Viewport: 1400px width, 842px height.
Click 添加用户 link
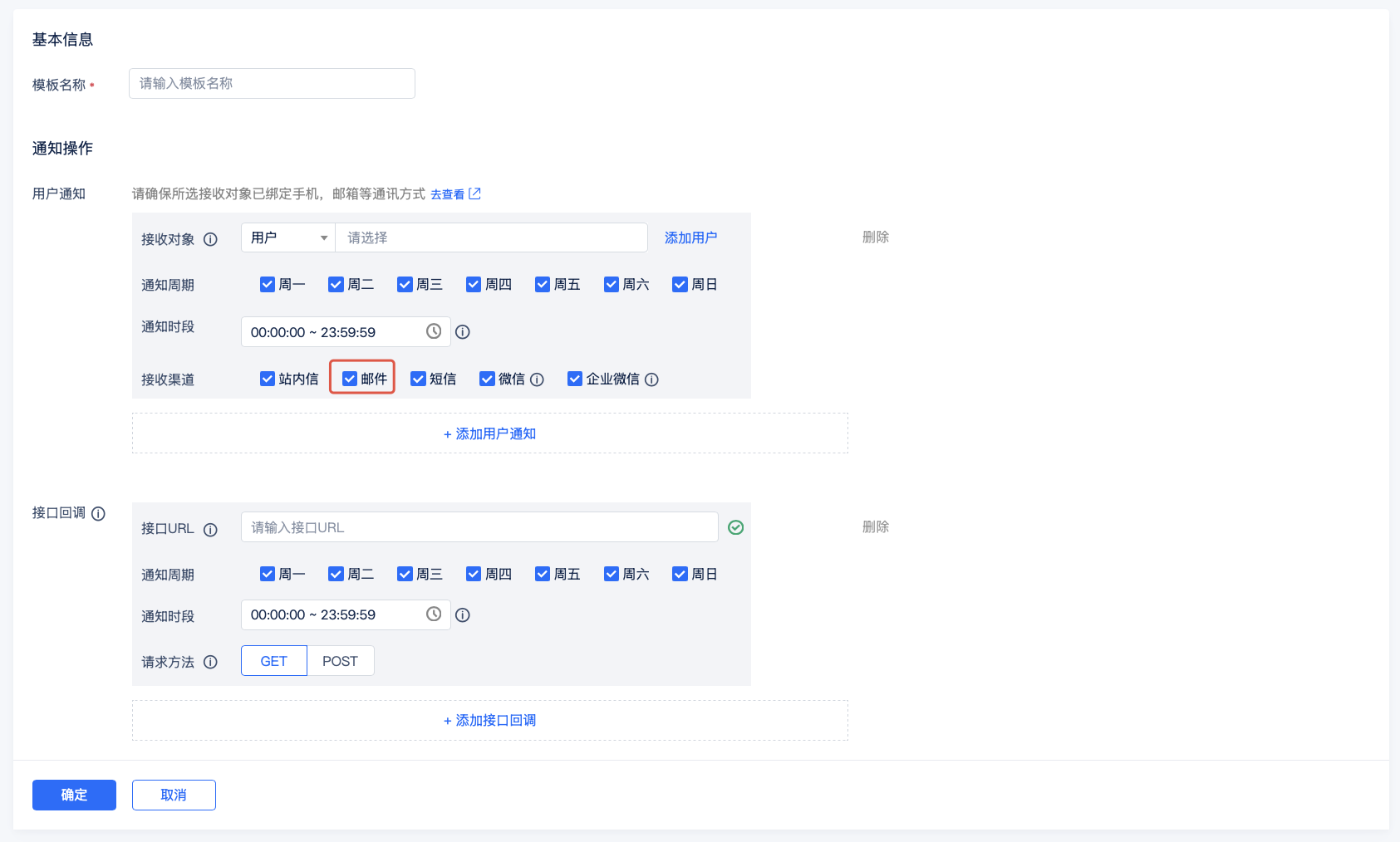click(690, 237)
